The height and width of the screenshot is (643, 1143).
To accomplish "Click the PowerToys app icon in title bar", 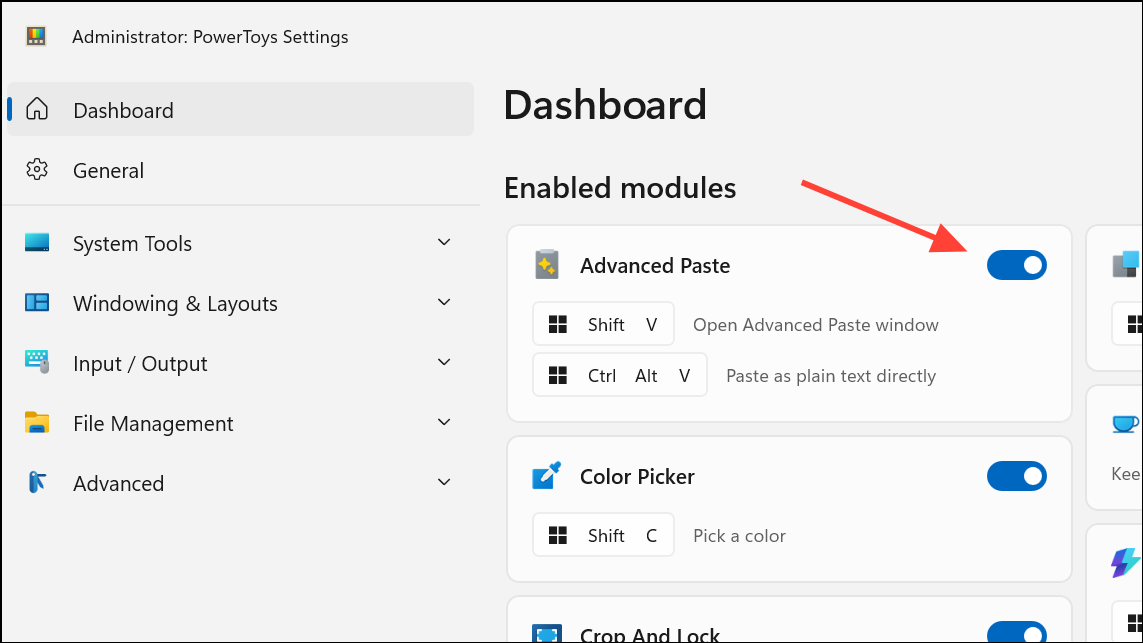I will (36, 36).
